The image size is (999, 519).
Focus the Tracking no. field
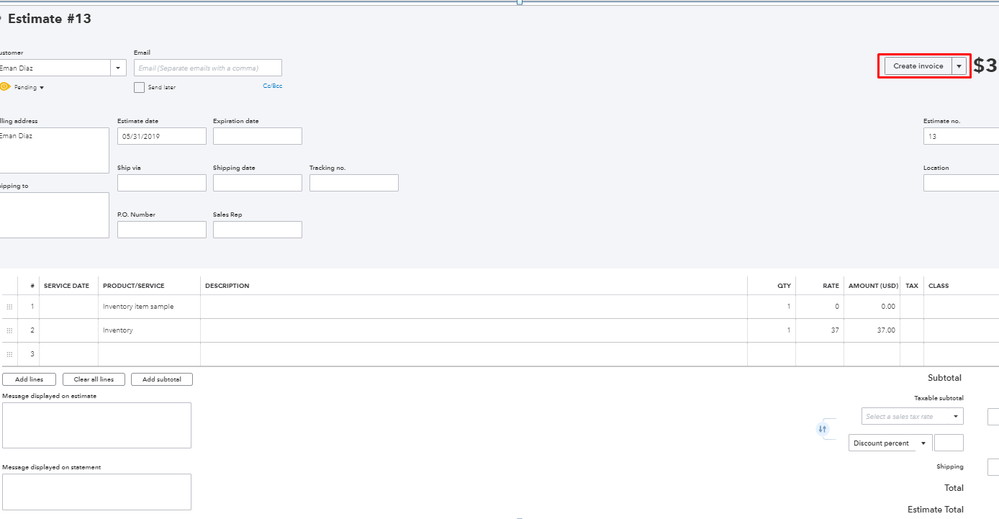pyautogui.click(x=354, y=183)
